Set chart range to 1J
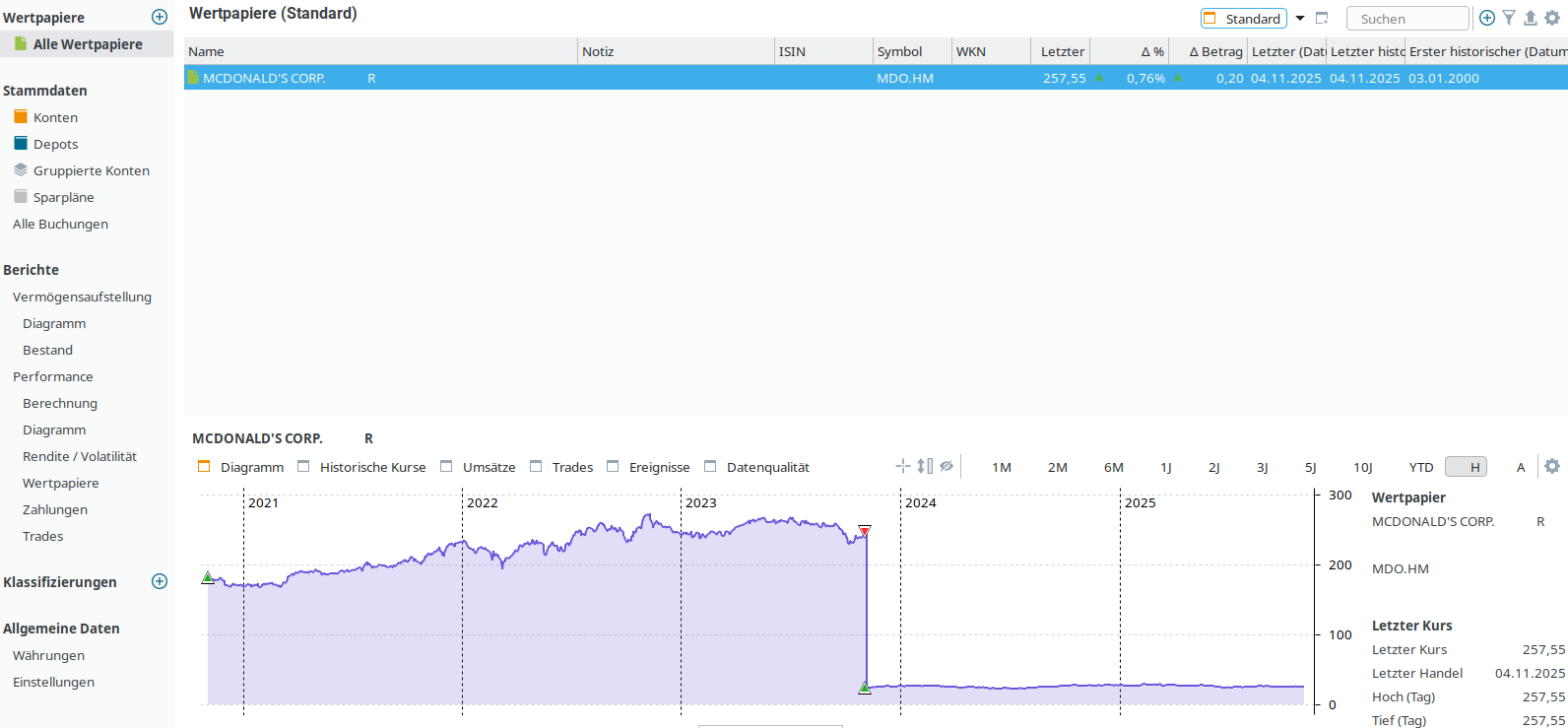 tap(1165, 467)
